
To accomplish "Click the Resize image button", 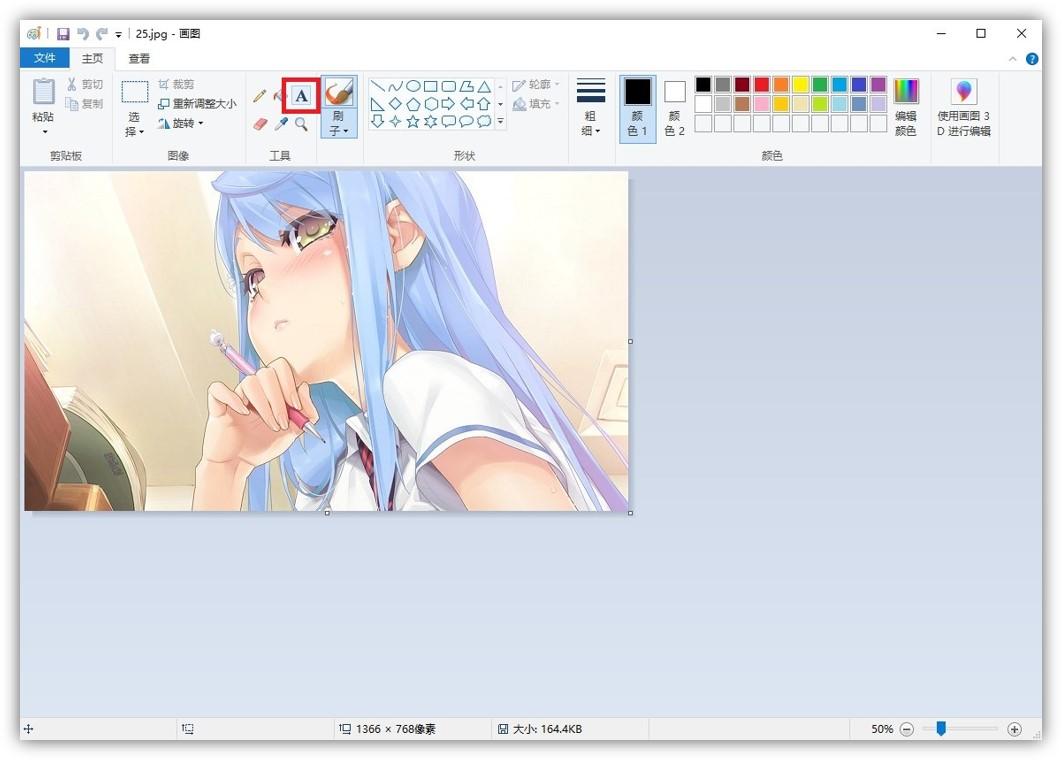I will click(197, 104).
